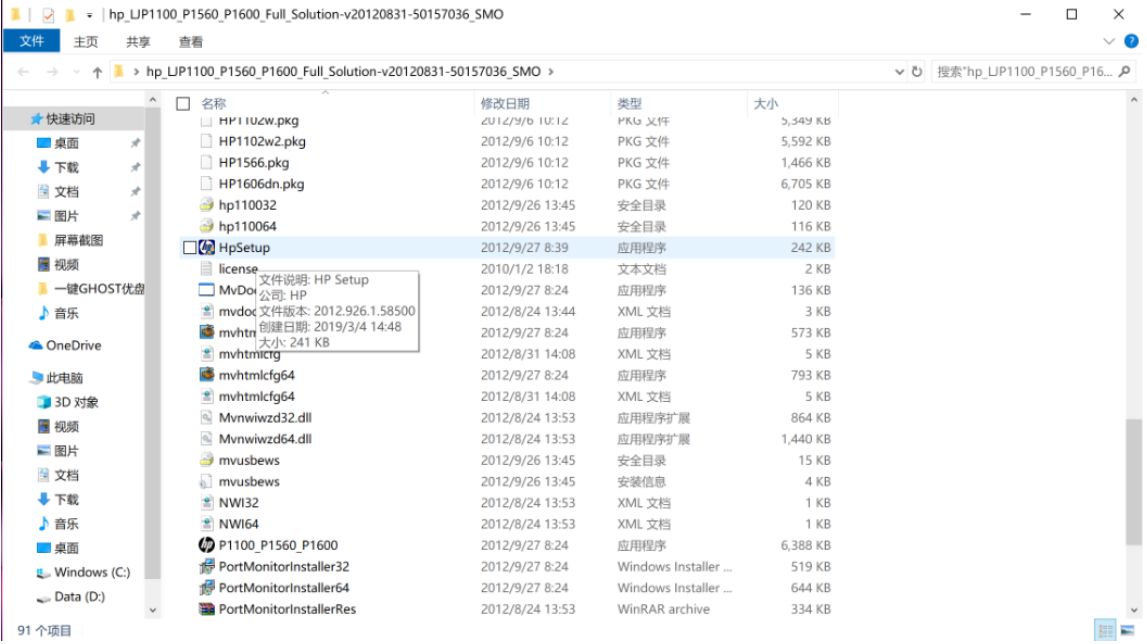Click the refresh icon beside address bar

coord(917,72)
